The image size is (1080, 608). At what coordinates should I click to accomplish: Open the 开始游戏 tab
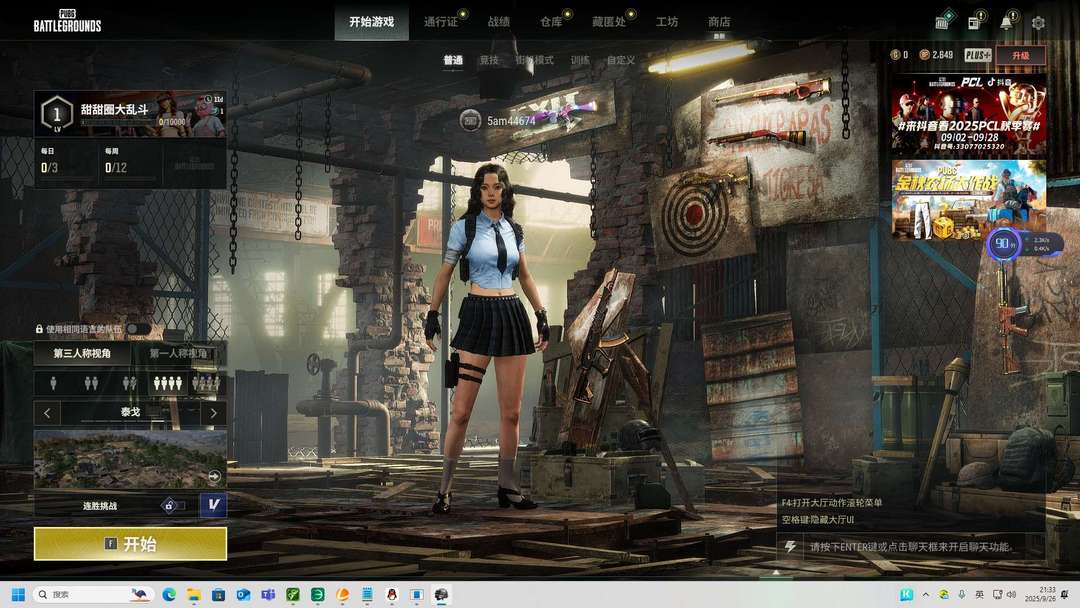tap(371, 22)
